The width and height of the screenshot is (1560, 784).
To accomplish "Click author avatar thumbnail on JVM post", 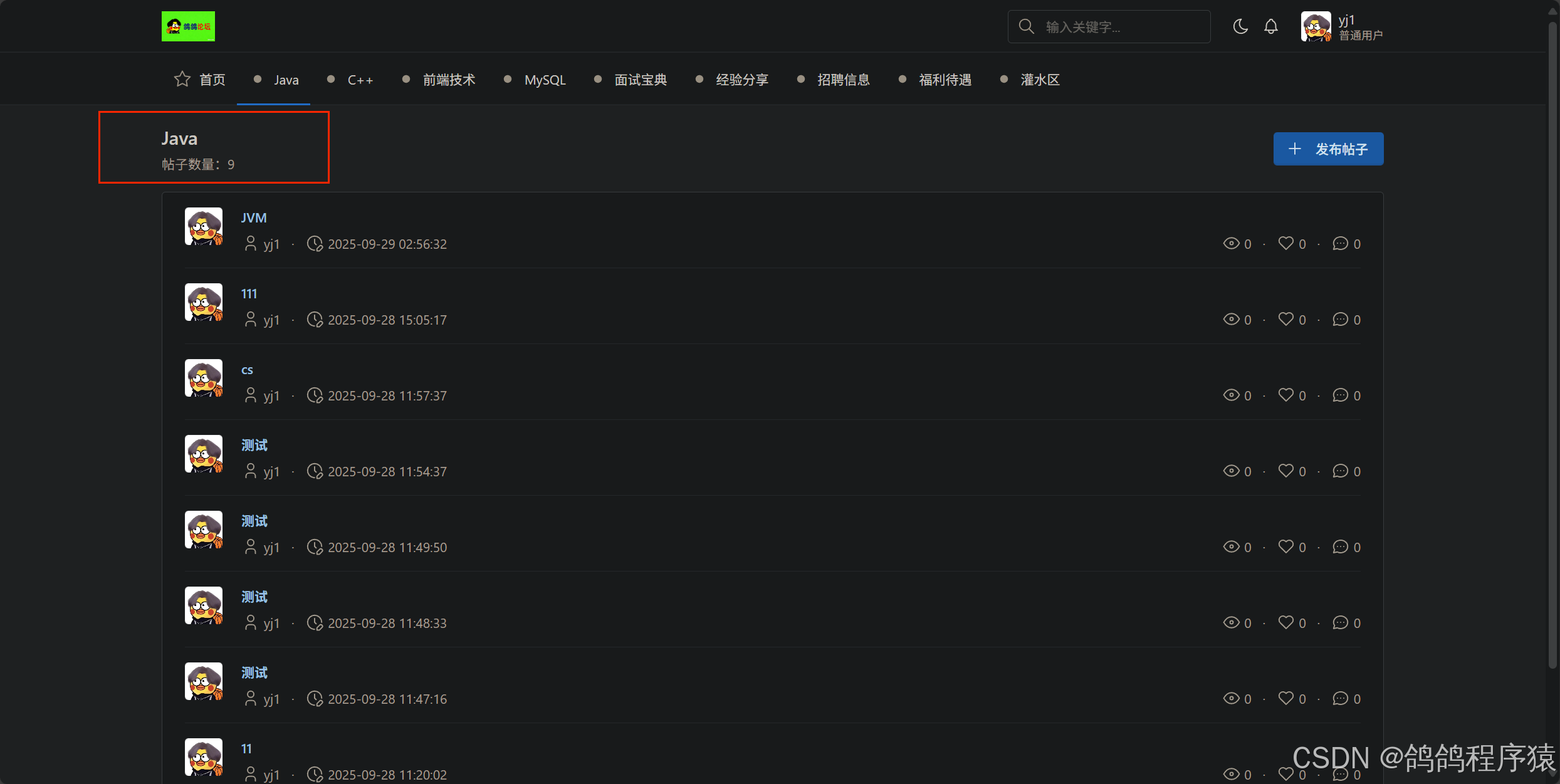I will tap(204, 226).
